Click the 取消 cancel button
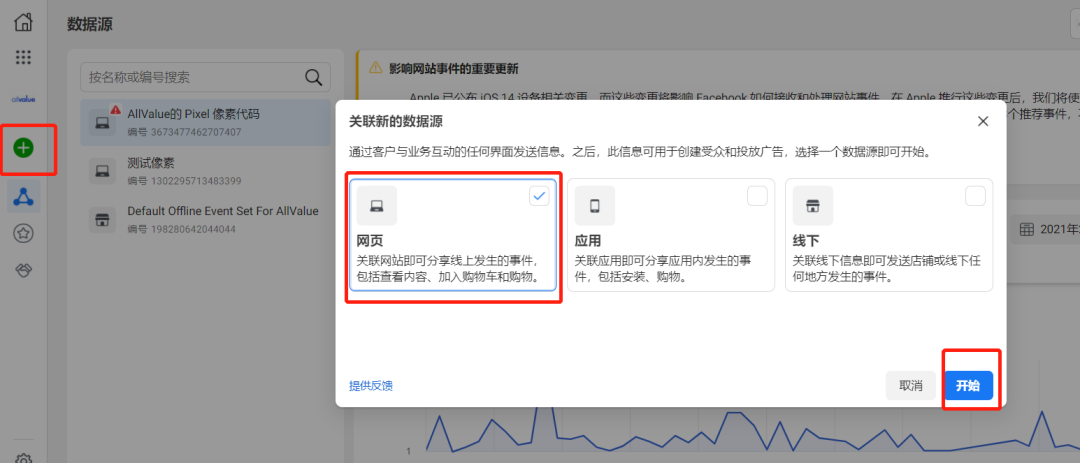 tap(911, 386)
